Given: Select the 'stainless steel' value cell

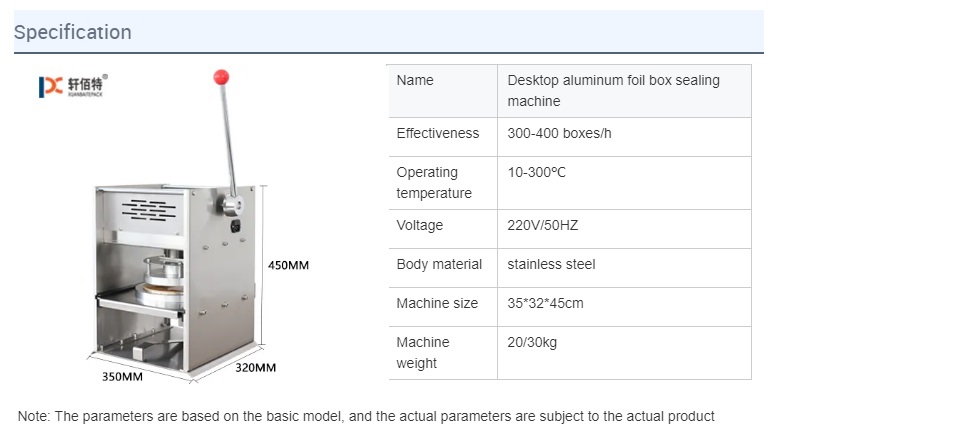Looking at the screenshot, I should 624,268.
